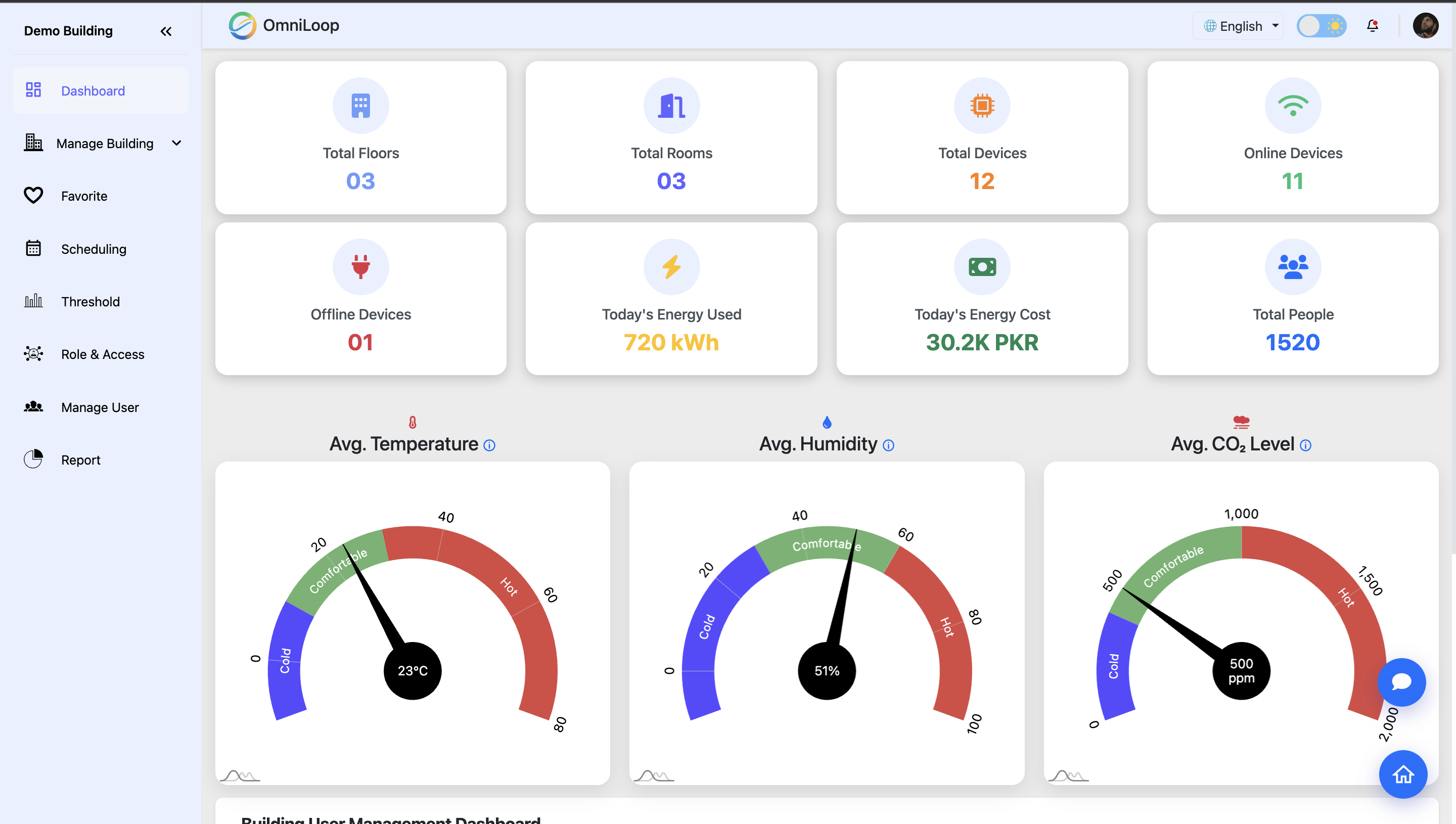Image resolution: width=1456 pixels, height=824 pixels.
Task: Open the Favorite menu entry
Action: pyautogui.click(x=84, y=195)
